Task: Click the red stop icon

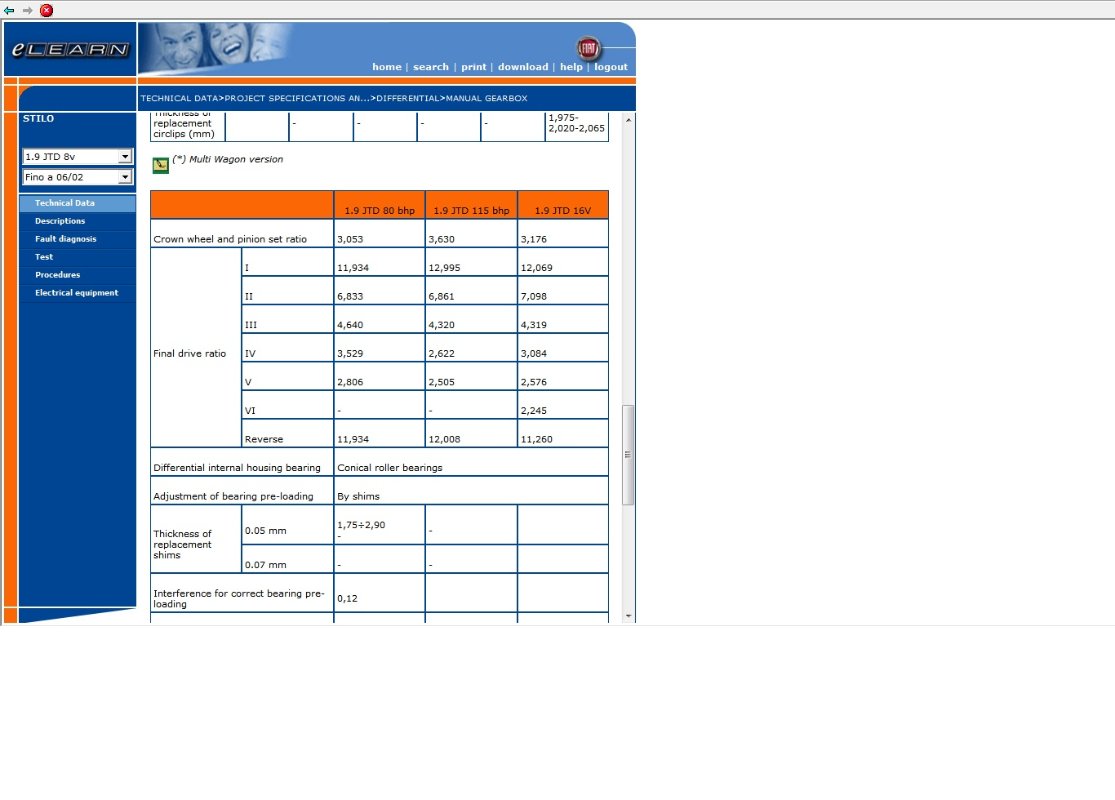Action: point(46,10)
